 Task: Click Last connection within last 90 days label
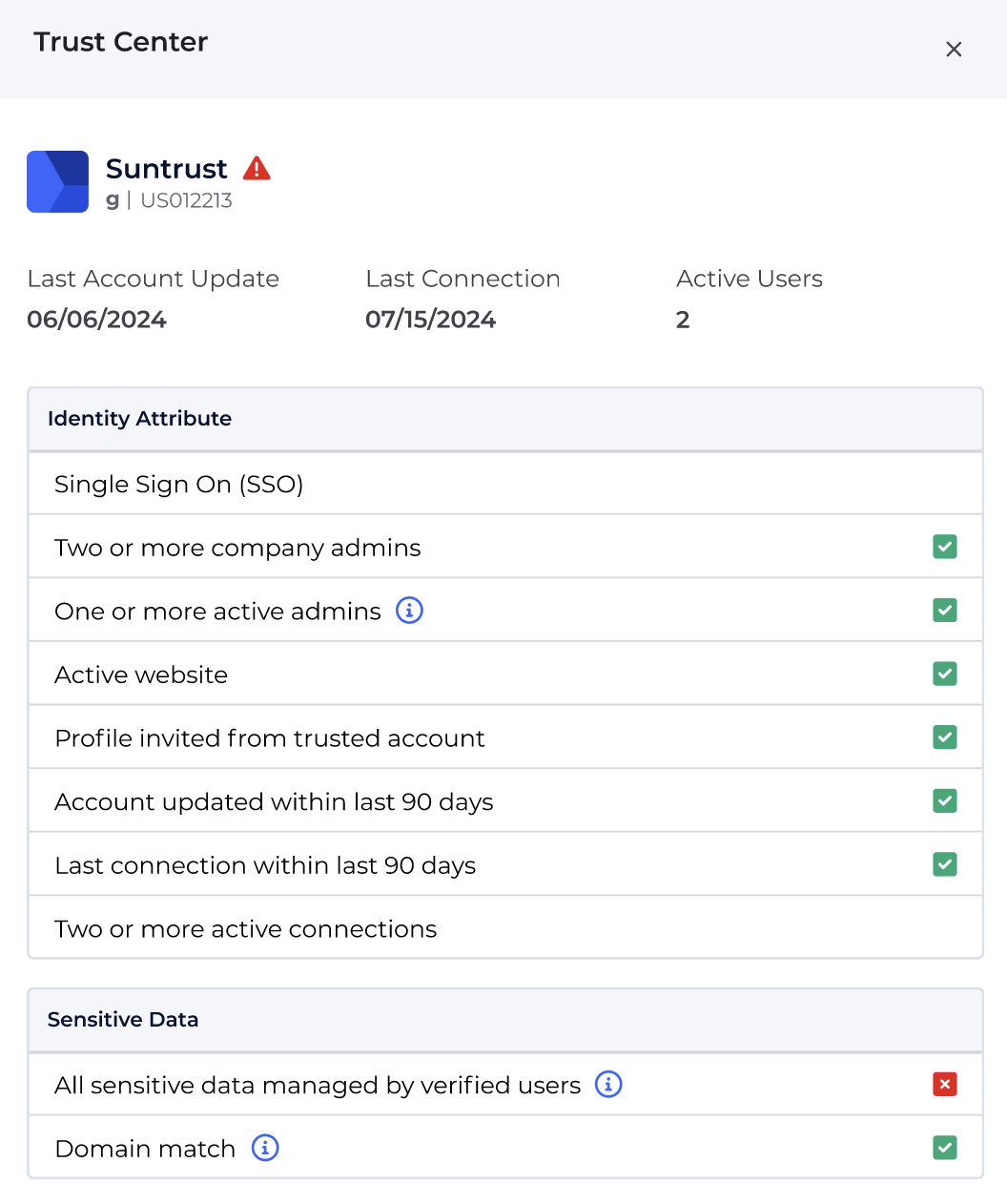click(265, 865)
